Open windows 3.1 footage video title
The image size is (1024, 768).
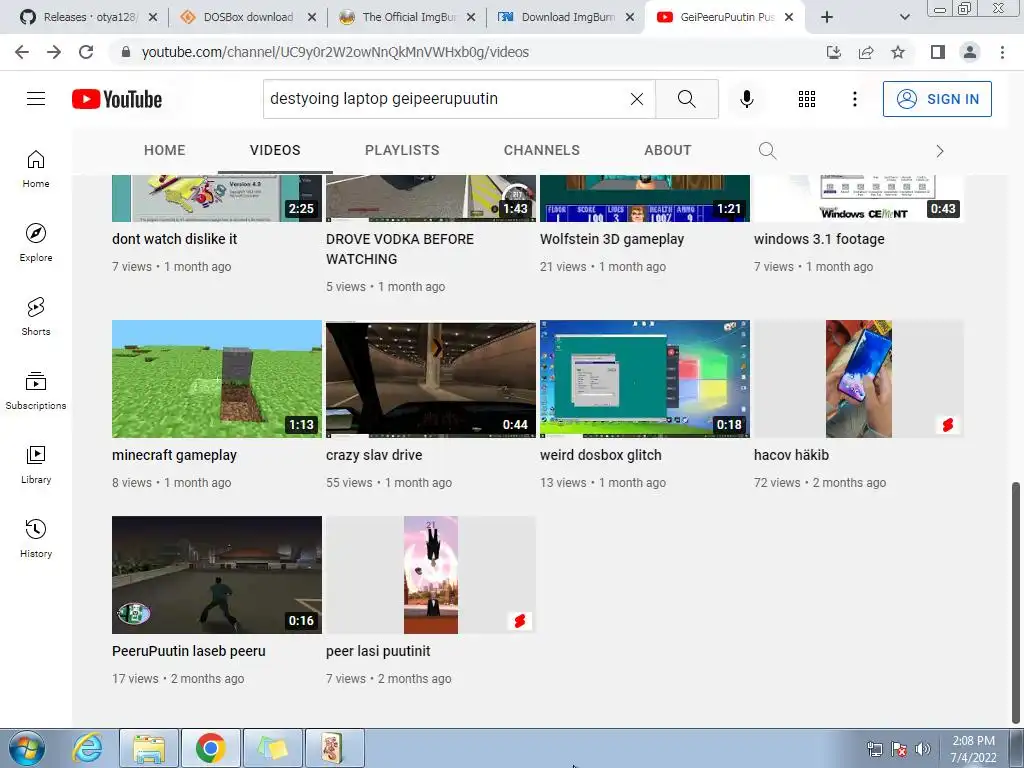(819, 239)
